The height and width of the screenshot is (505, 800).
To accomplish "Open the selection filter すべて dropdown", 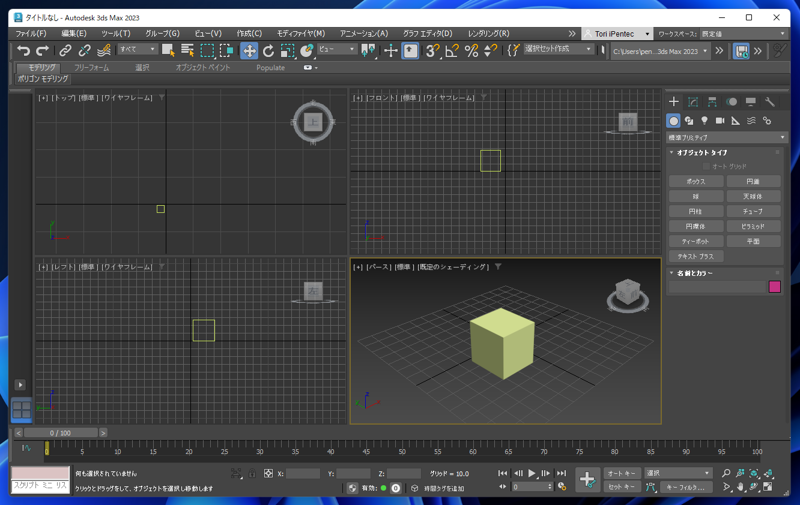I will 138,49.
